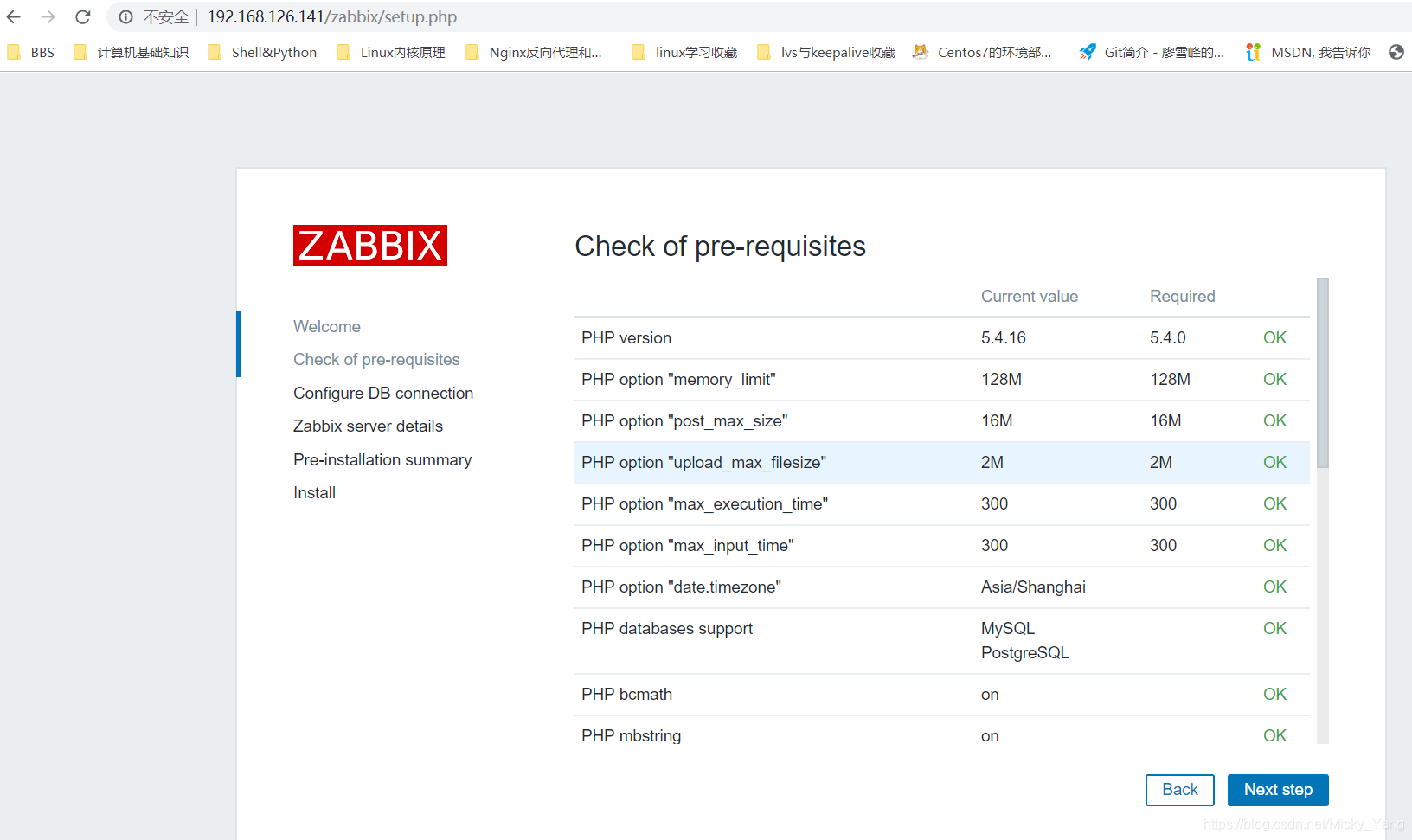Reload the page with the refresh icon
The width and height of the screenshot is (1412, 840).
(83, 17)
